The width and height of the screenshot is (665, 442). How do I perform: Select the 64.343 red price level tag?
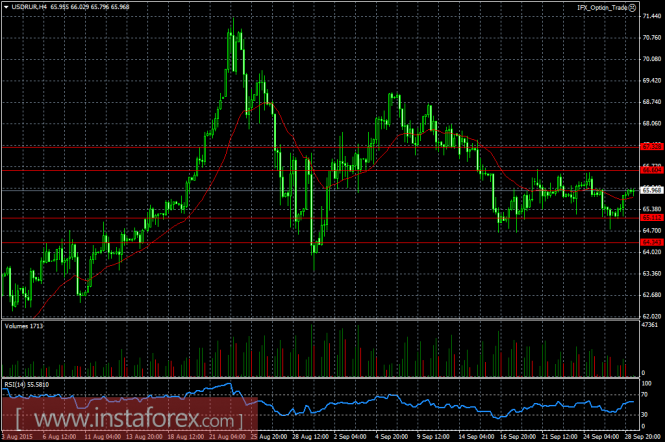pos(652,242)
